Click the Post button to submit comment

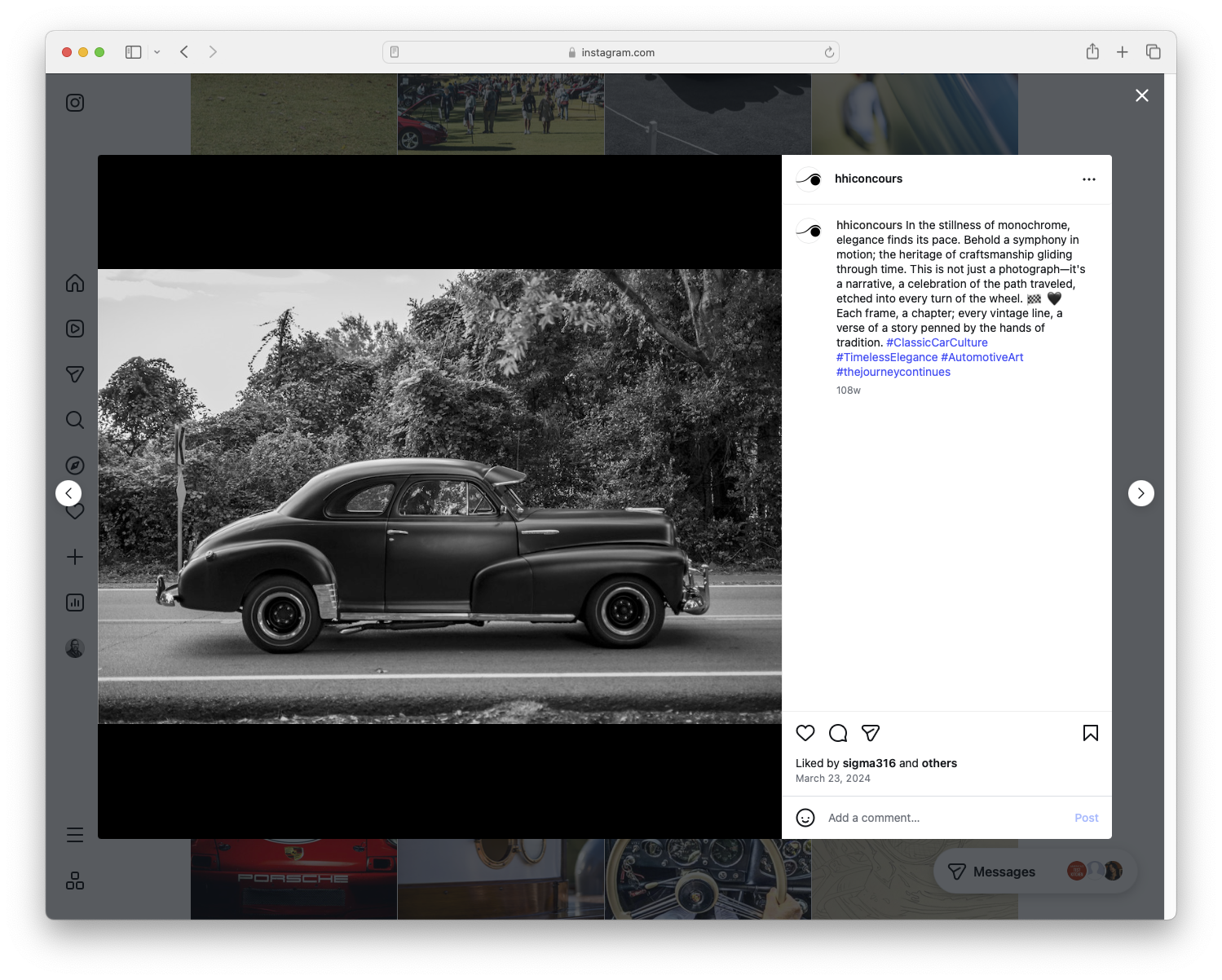[x=1086, y=818]
